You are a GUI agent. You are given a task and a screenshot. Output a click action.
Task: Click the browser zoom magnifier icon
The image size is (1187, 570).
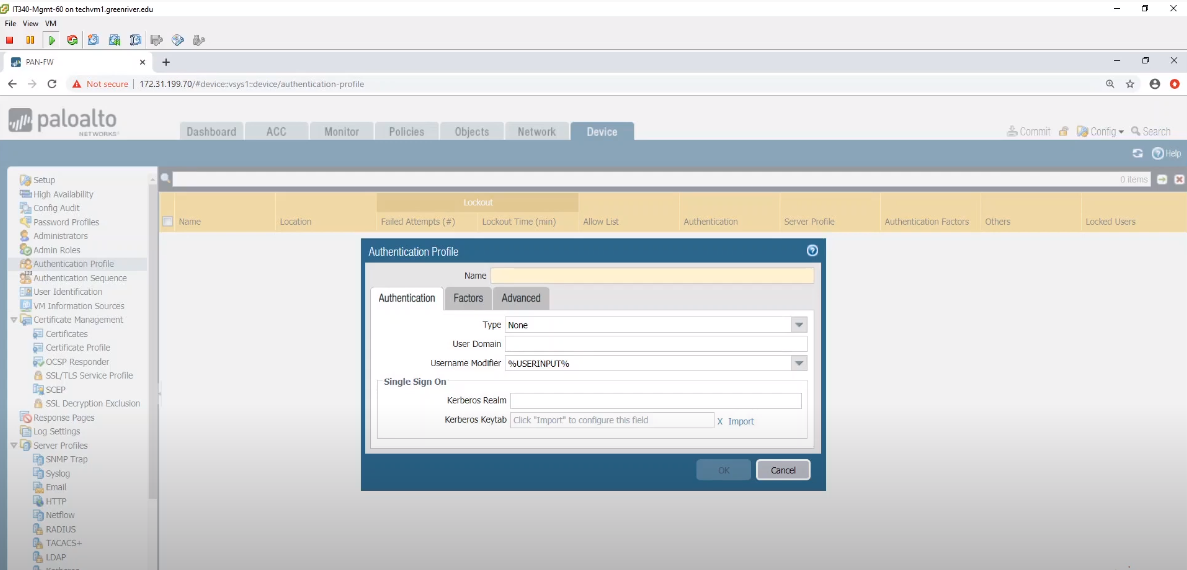[x=1110, y=84]
